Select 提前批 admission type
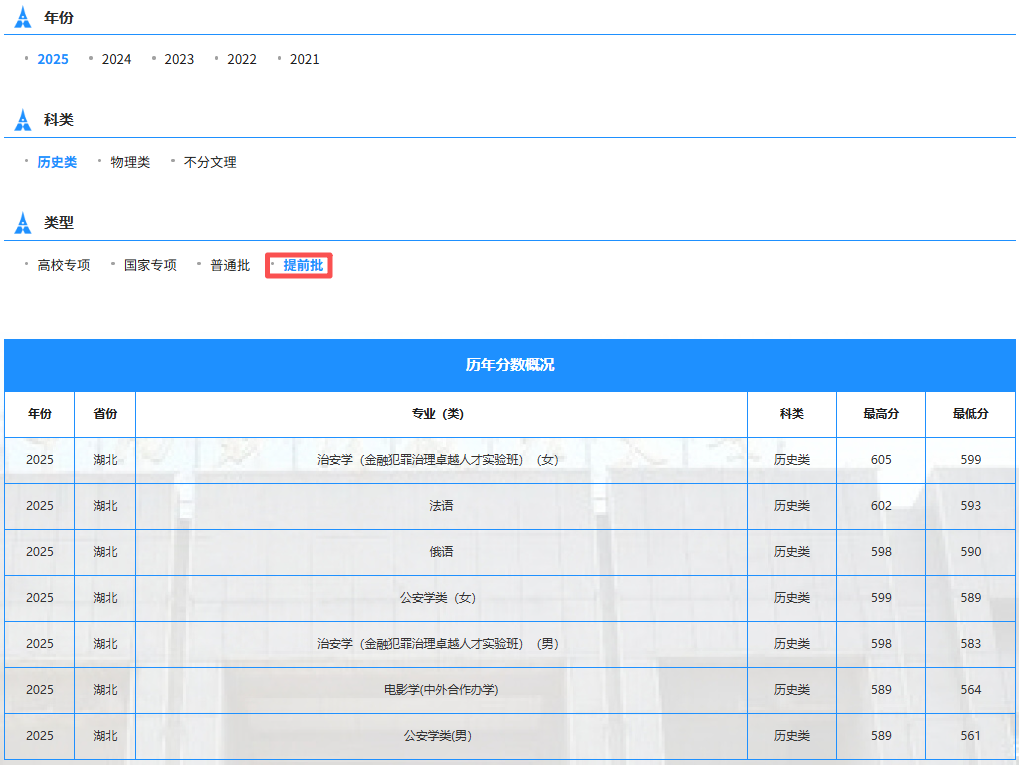This screenshot has height=765, width=1019. coord(303,265)
